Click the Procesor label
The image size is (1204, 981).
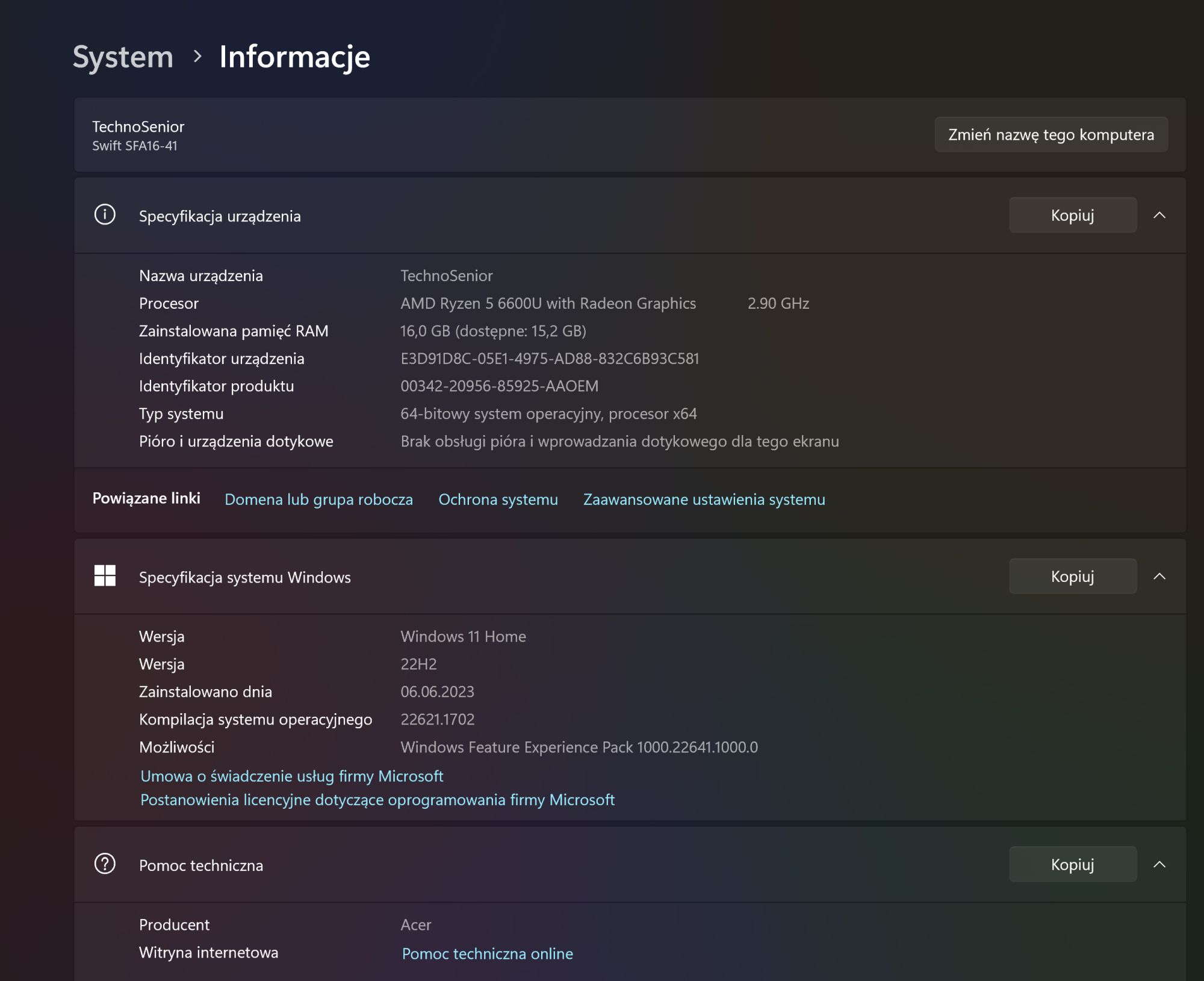click(169, 303)
